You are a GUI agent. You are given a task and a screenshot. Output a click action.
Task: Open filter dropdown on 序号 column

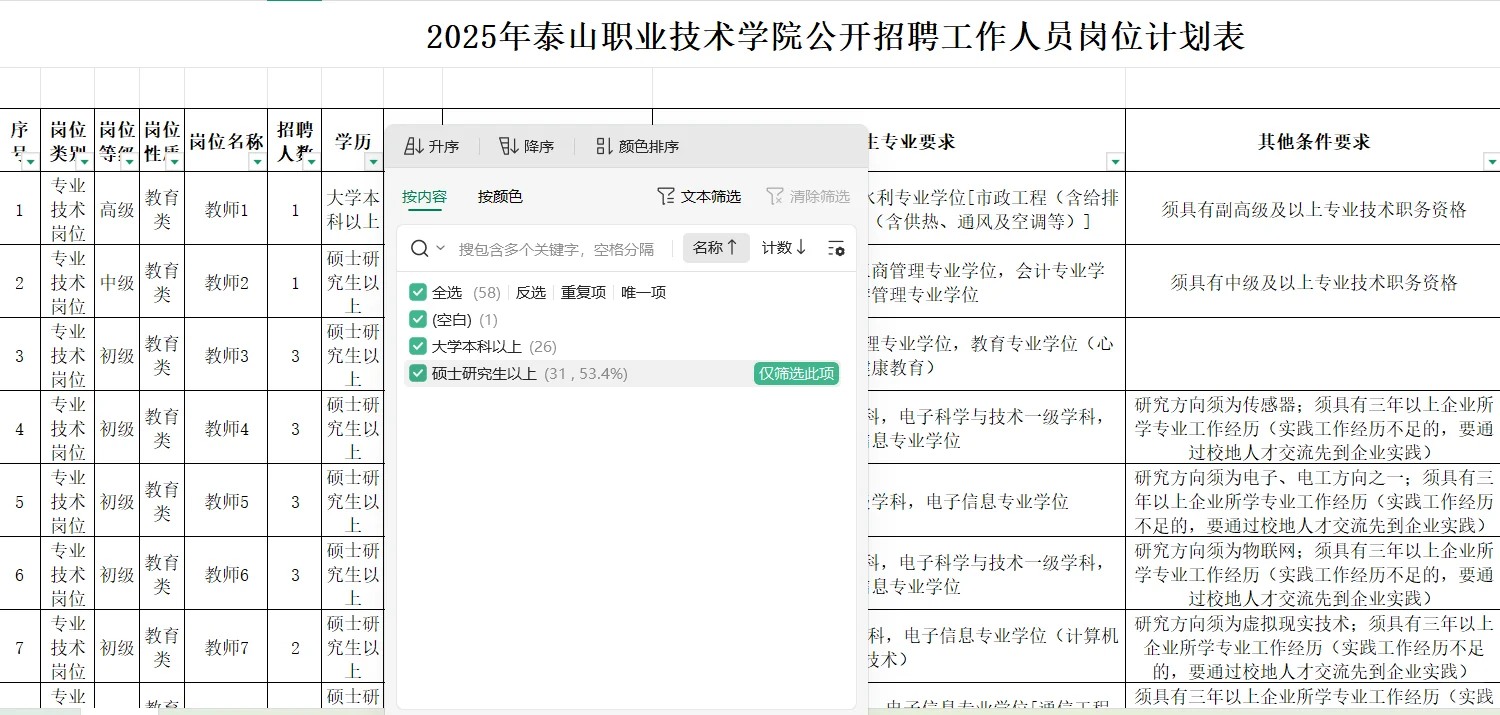coord(30,162)
